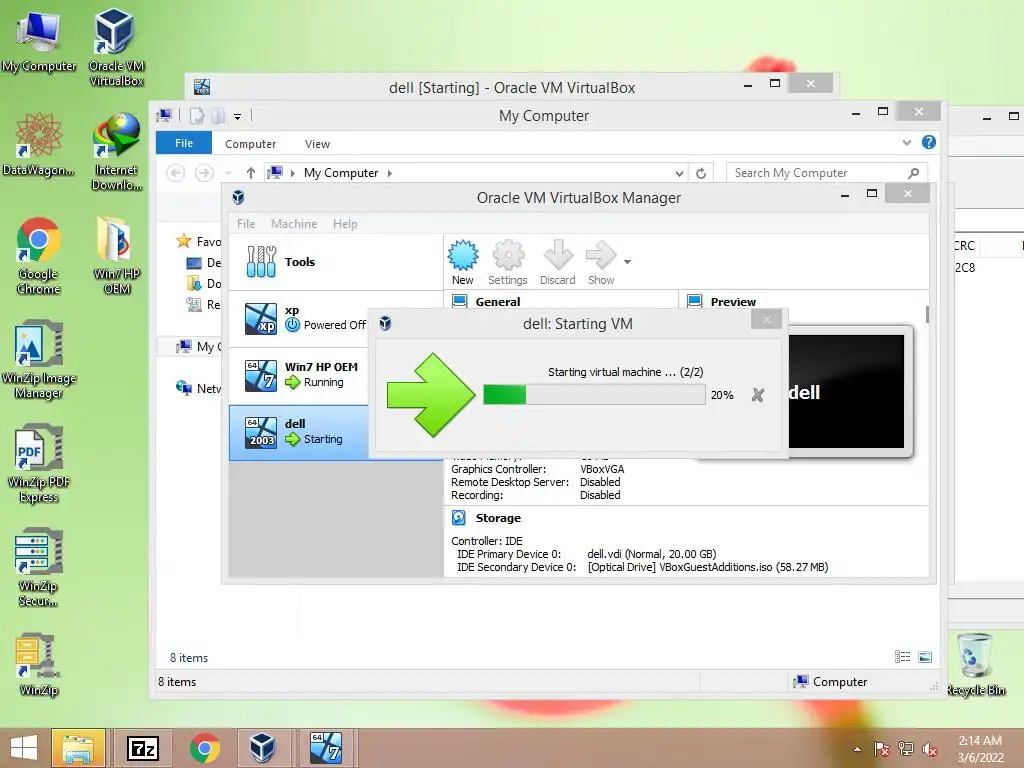Click the Forward arrow in My Computer
Viewport: 1024px width, 768px height.
pyautogui.click(x=204, y=173)
